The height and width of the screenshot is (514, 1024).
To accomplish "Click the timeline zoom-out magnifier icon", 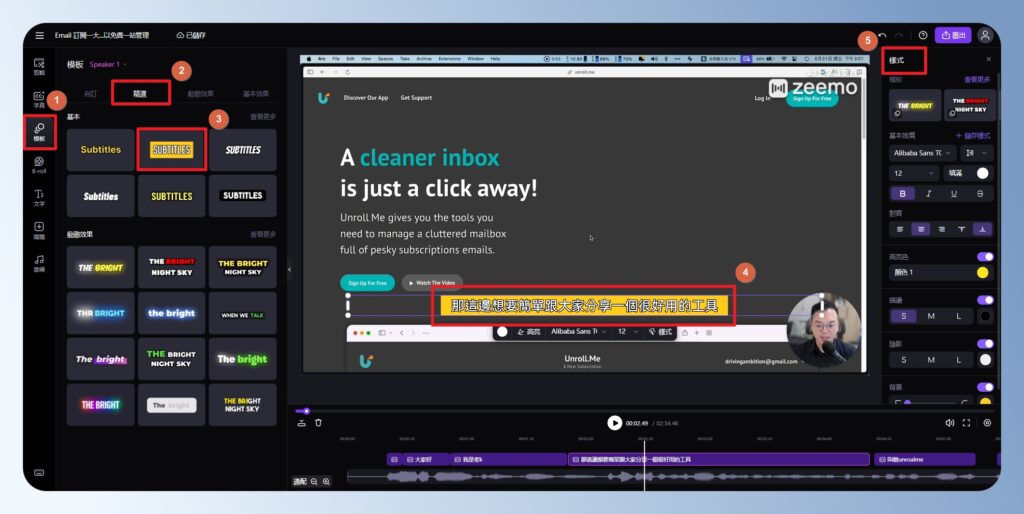I will pyautogui.click(x=314, y=481).
